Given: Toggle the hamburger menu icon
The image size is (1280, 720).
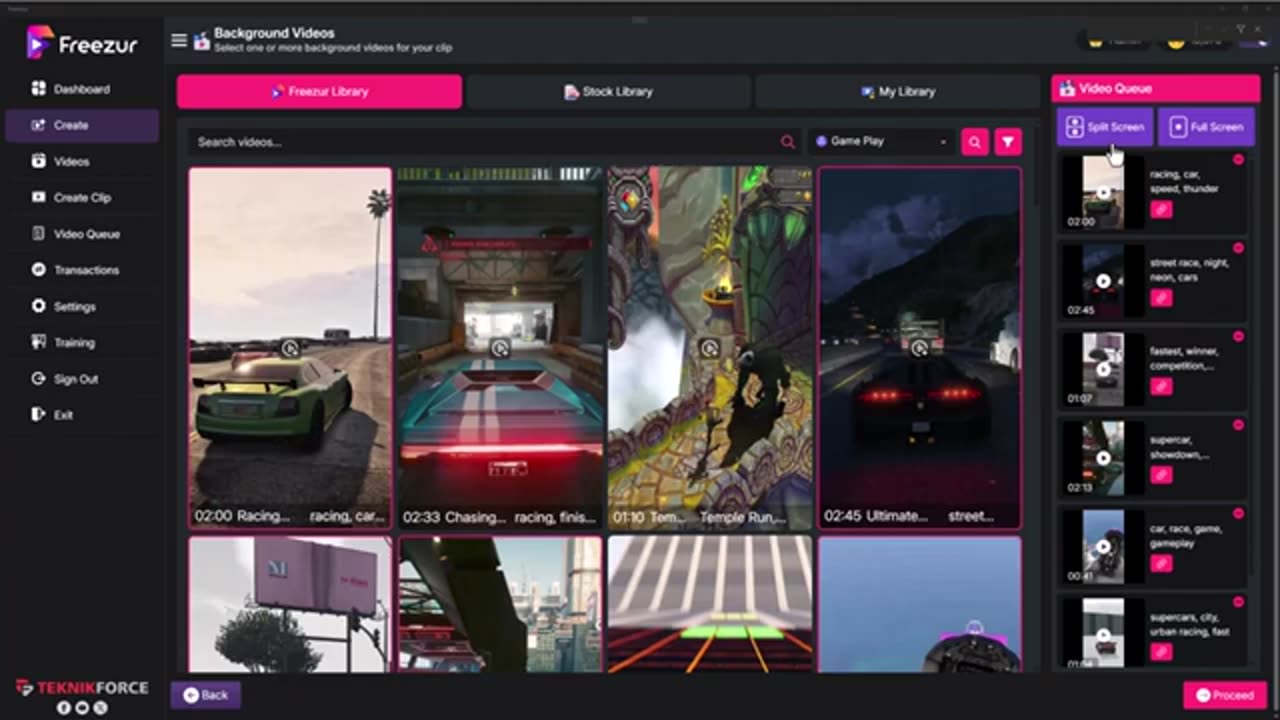Looking at the screenshot, I should [179, 40].
